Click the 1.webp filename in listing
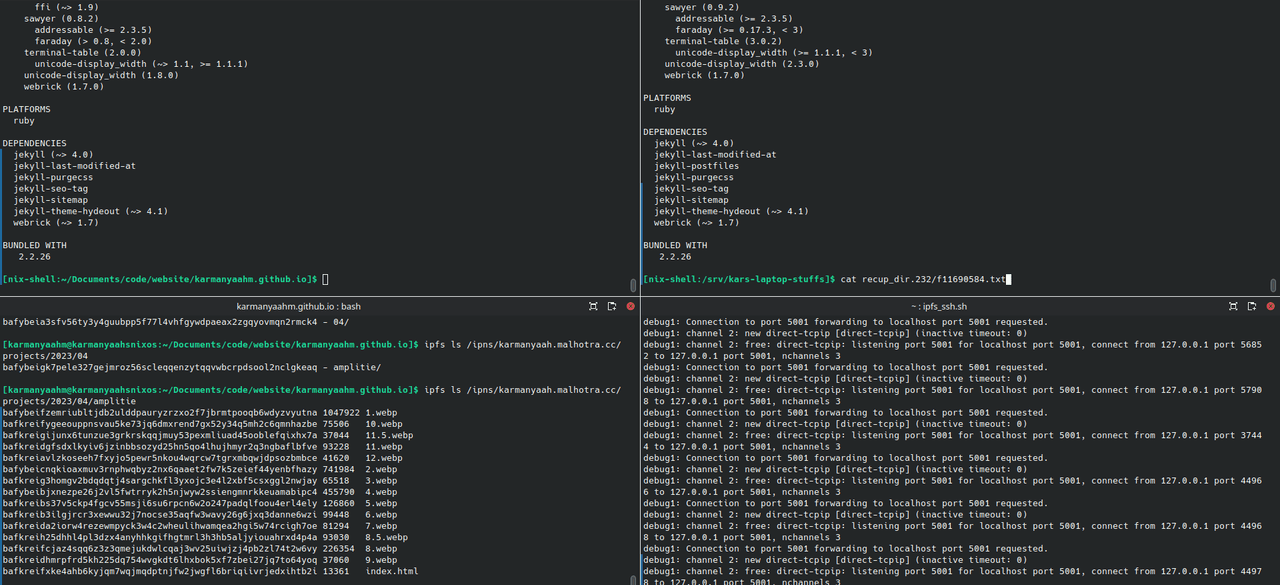Image resolution: width=1280 pixels, height=585 pixels. [x=382, y=412]
